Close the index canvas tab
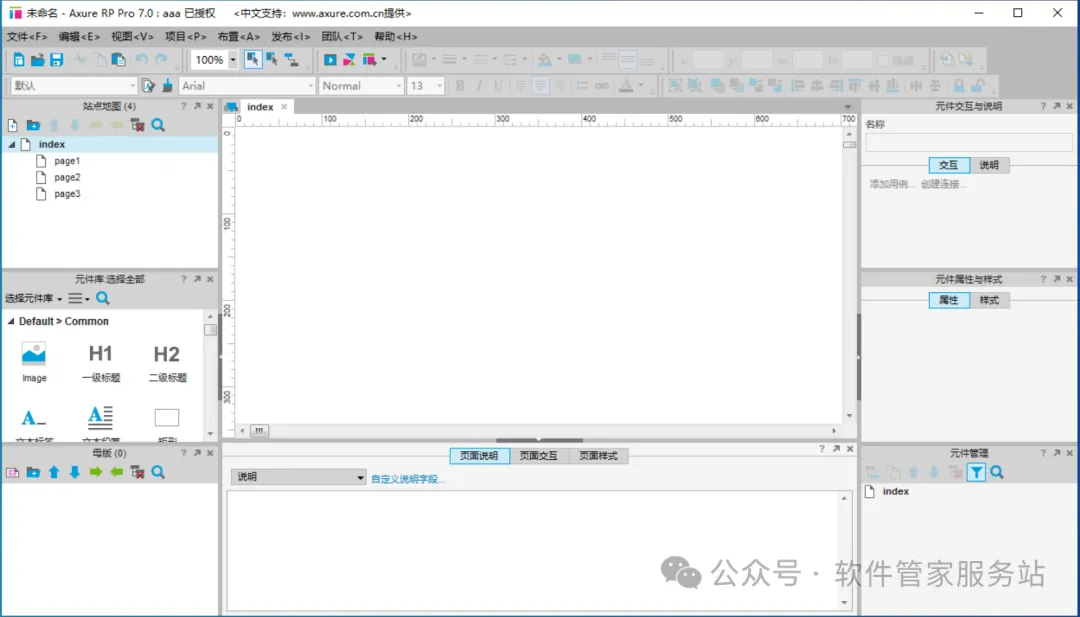The height and width of the screenshot is (617, 1080). (284, 107)
